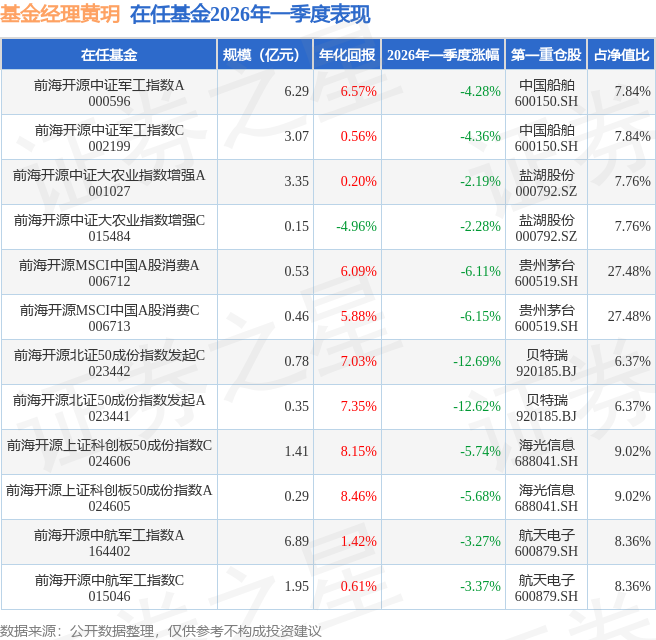The image size is (656, 640).
Task: Click the 6.89 fund size value
Action: tap(297, 541)
